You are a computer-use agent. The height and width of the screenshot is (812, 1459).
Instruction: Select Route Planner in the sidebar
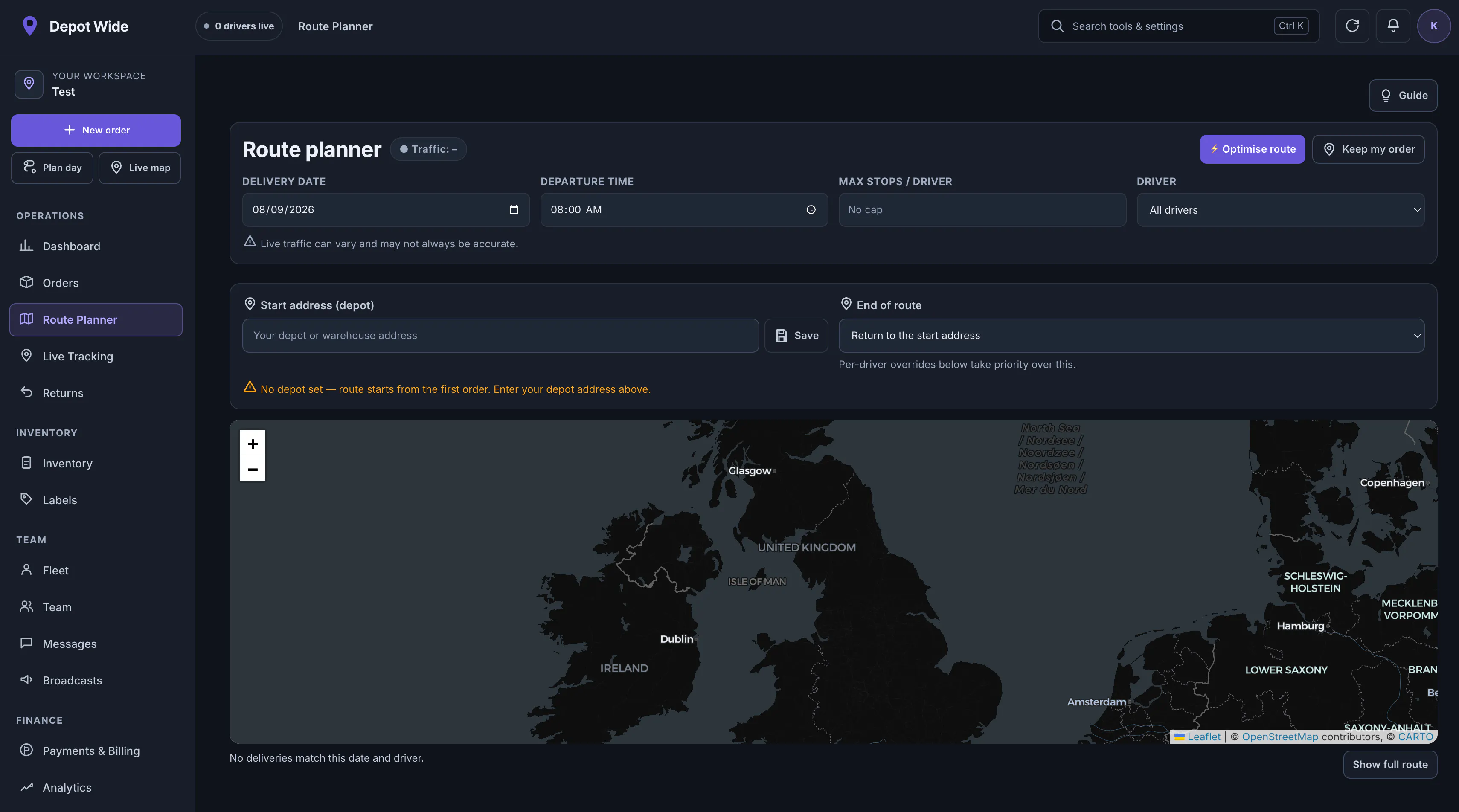pos(96,320)
